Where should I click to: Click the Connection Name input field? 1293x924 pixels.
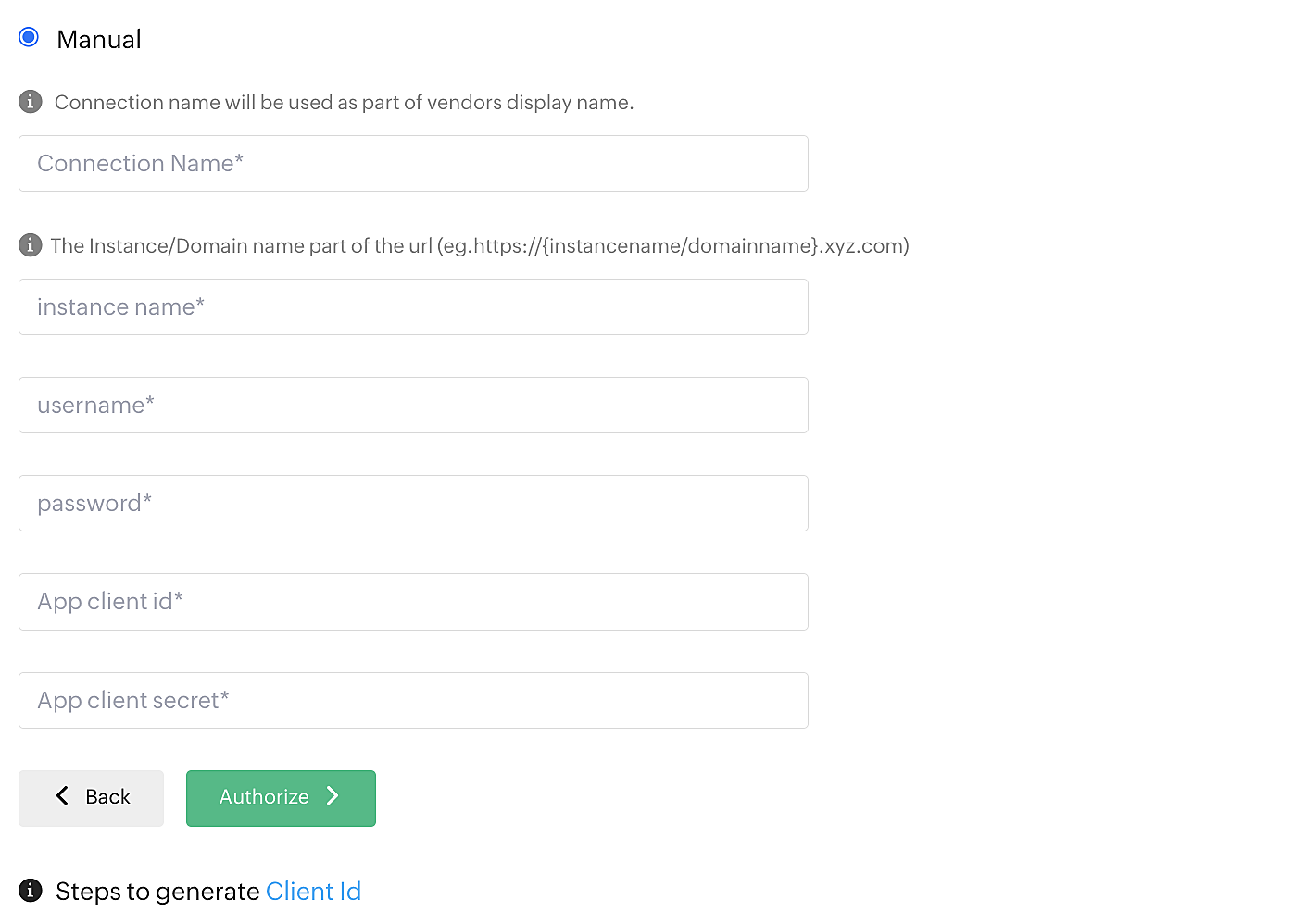tap(412, 163)
